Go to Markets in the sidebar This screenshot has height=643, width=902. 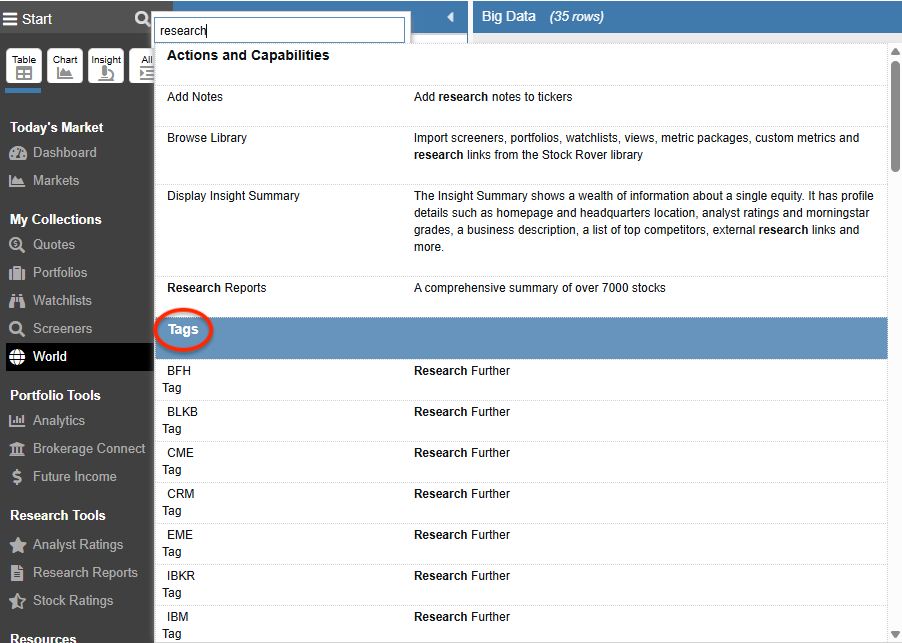(x=56, y=181)
